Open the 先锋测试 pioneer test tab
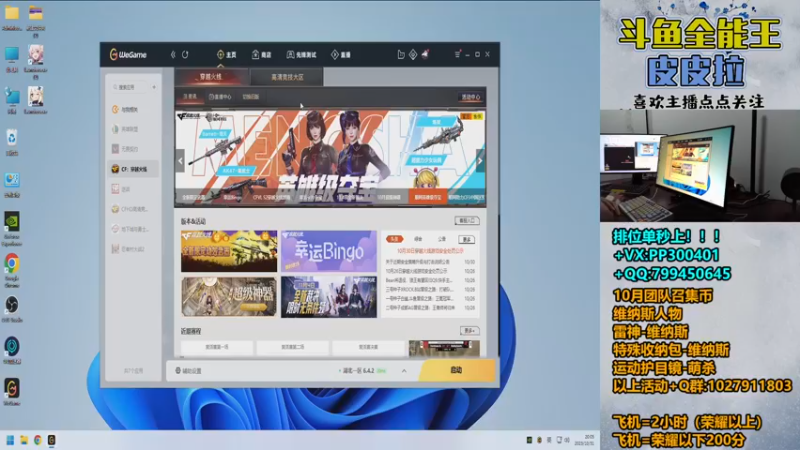This screenshot has height=450, width=800. point(301,55)
